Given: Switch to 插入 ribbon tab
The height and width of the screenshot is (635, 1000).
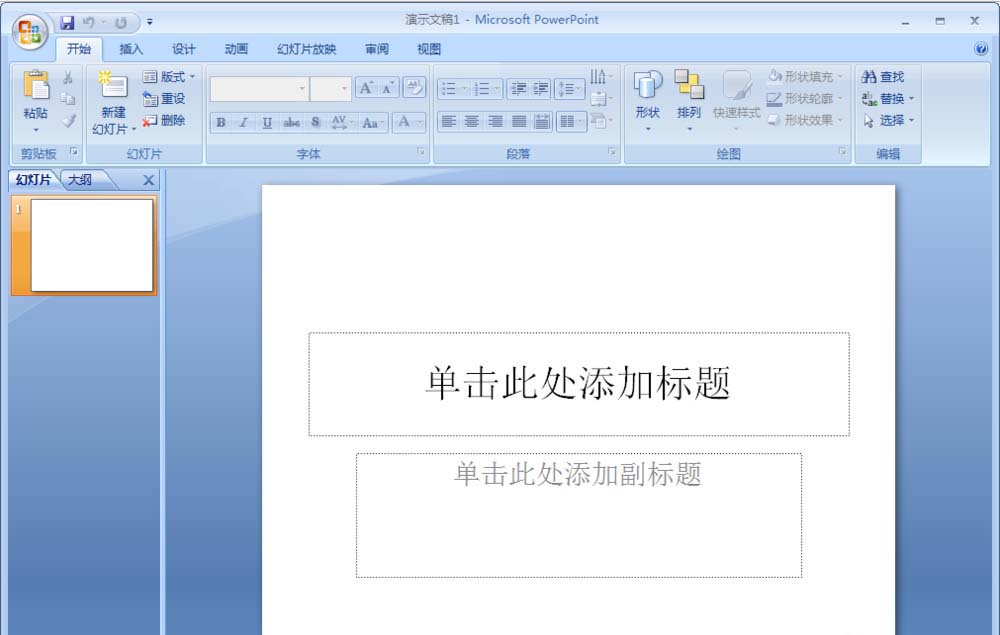Looking at the screenshot, I should coord(131,49).
